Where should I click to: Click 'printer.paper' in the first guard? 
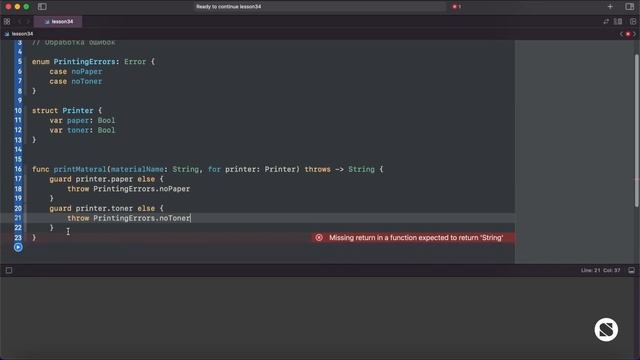click(x=104, y=179)
